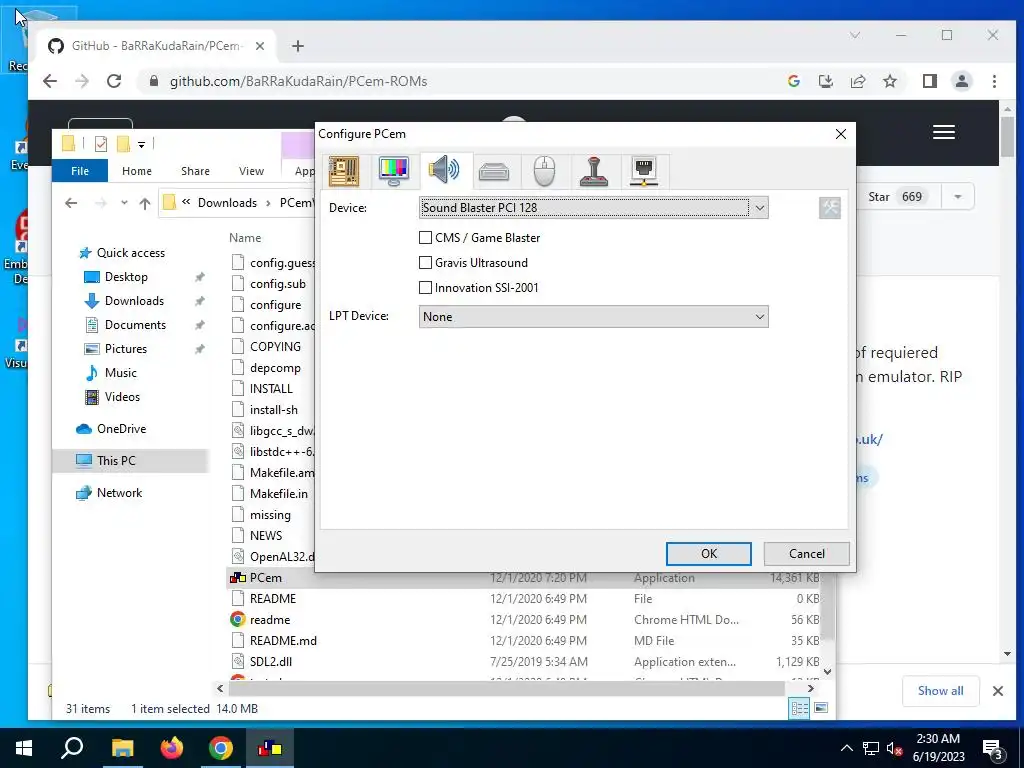Image resolution: width=1024 pixels, height=768 pixels.
Task: Open Videos in navigation pane
Action: [122, 397]
